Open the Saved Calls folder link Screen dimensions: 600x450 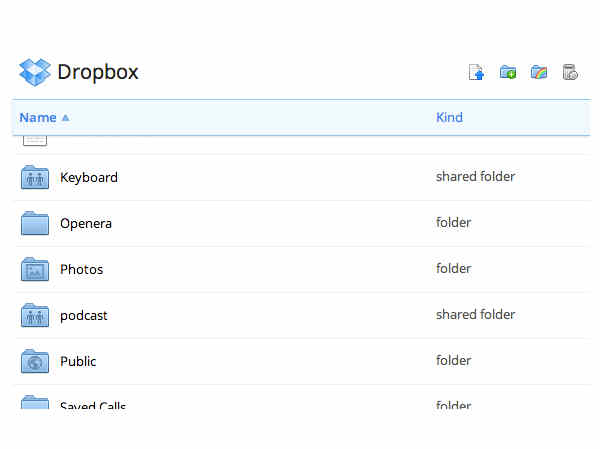coord(93,405)
